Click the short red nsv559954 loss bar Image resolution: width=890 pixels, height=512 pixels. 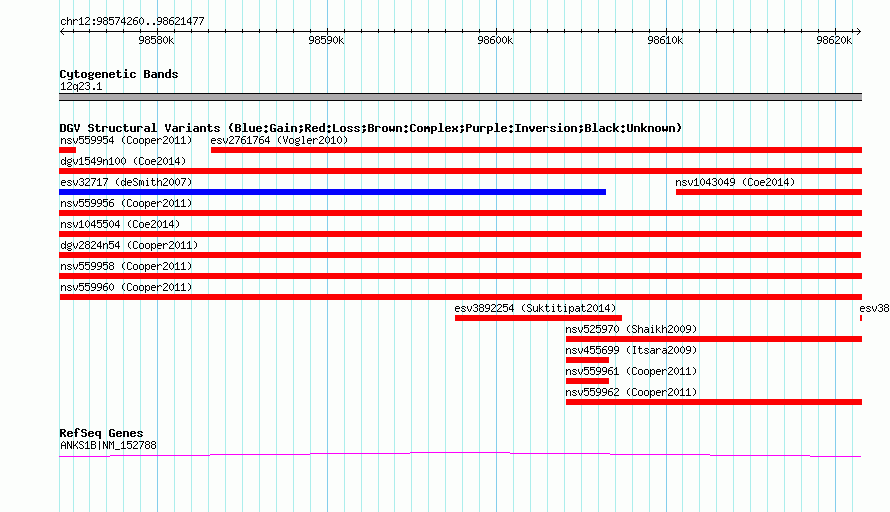click(x=68, y=150)
